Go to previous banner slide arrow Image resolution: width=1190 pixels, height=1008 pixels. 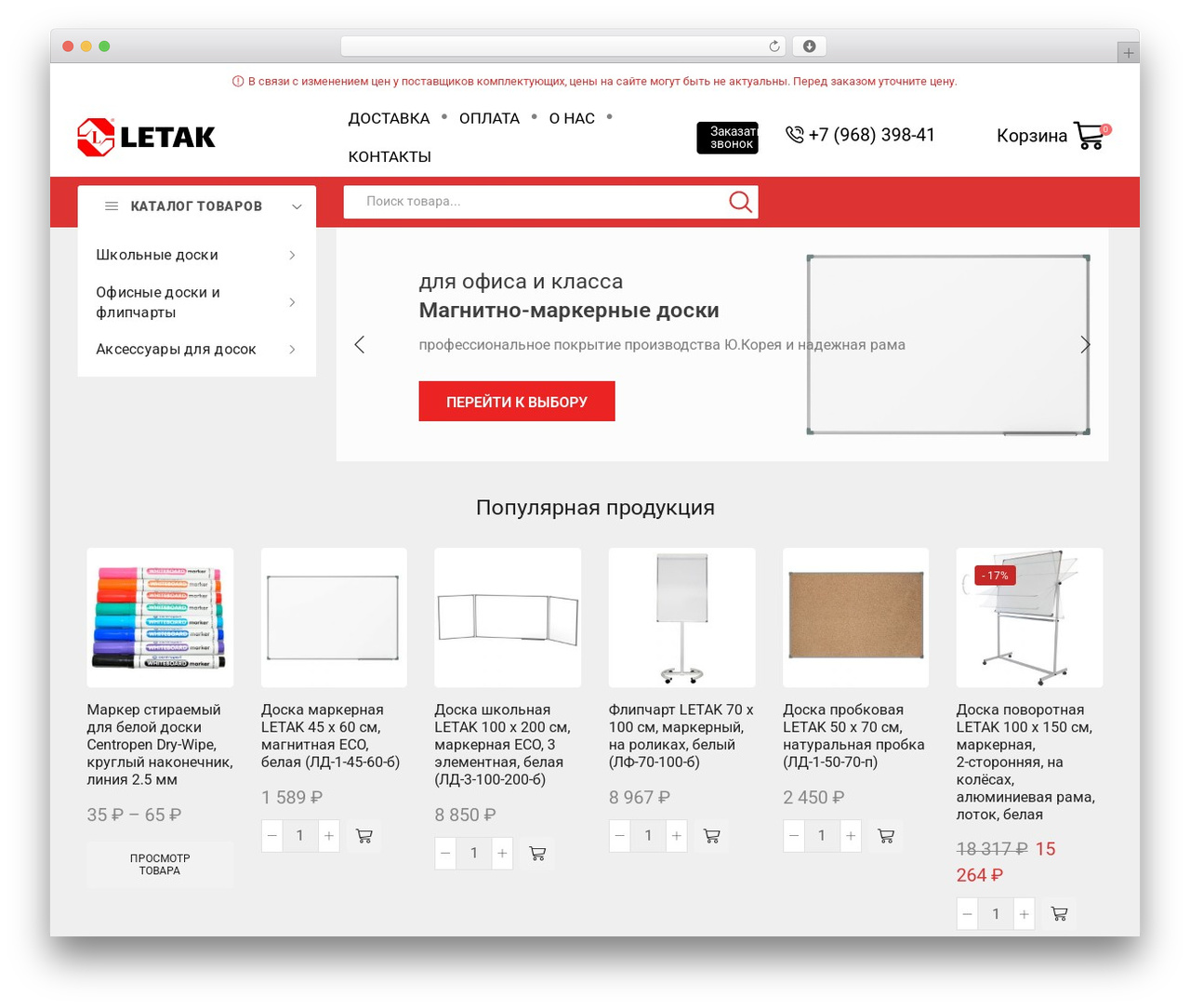(360, 345)
